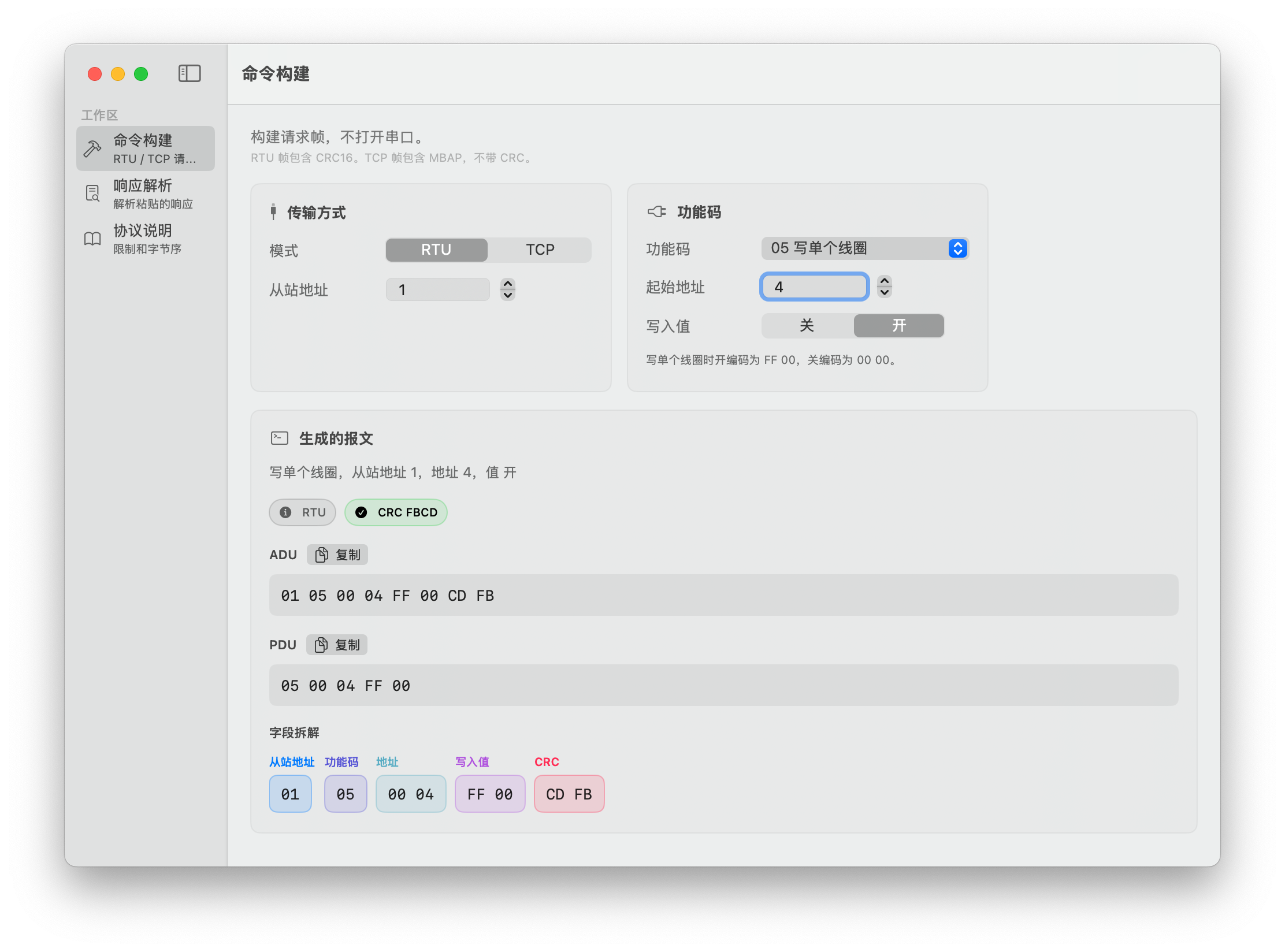Screen dimensions: 1285x952
Task: Click the teal 地址 field label in breakdown
Action: 387,762
